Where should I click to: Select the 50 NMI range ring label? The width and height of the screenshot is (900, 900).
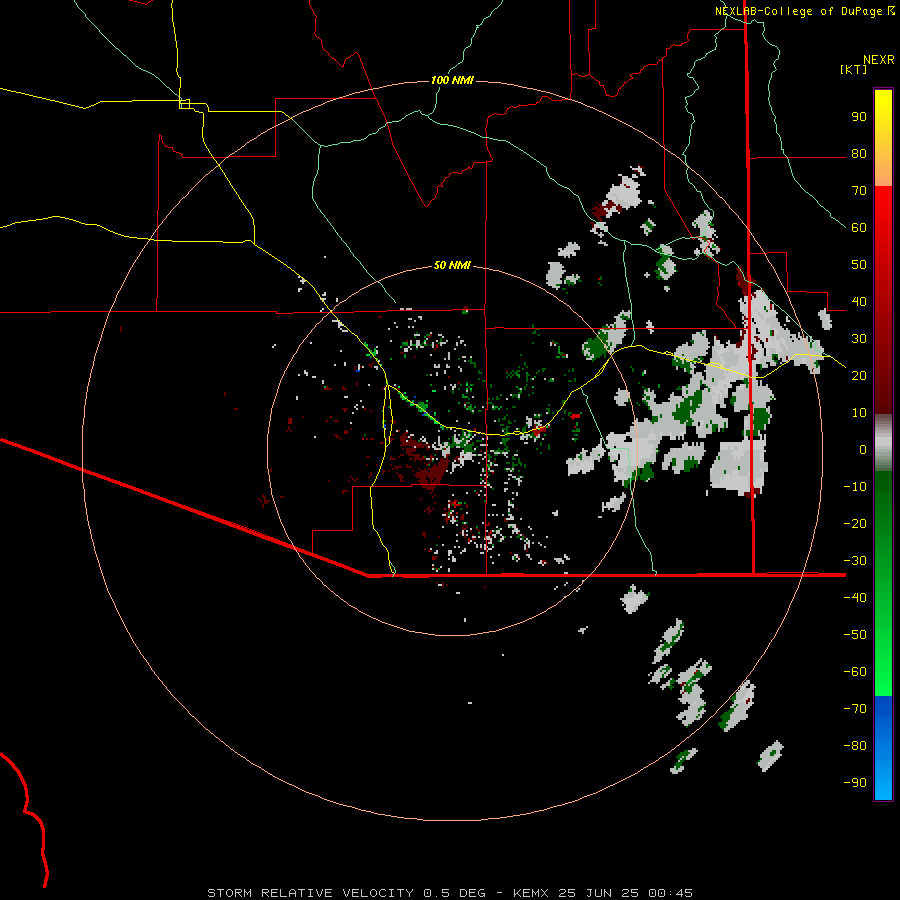point(452,265)
